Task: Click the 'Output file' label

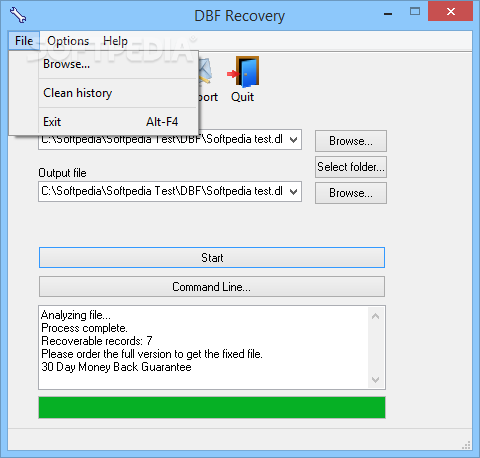Action: (62, 173)
